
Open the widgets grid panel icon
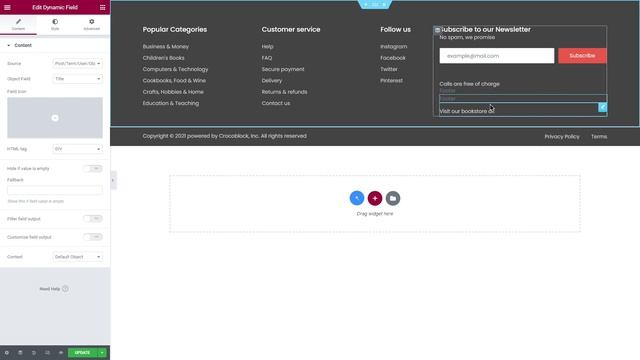102,7
